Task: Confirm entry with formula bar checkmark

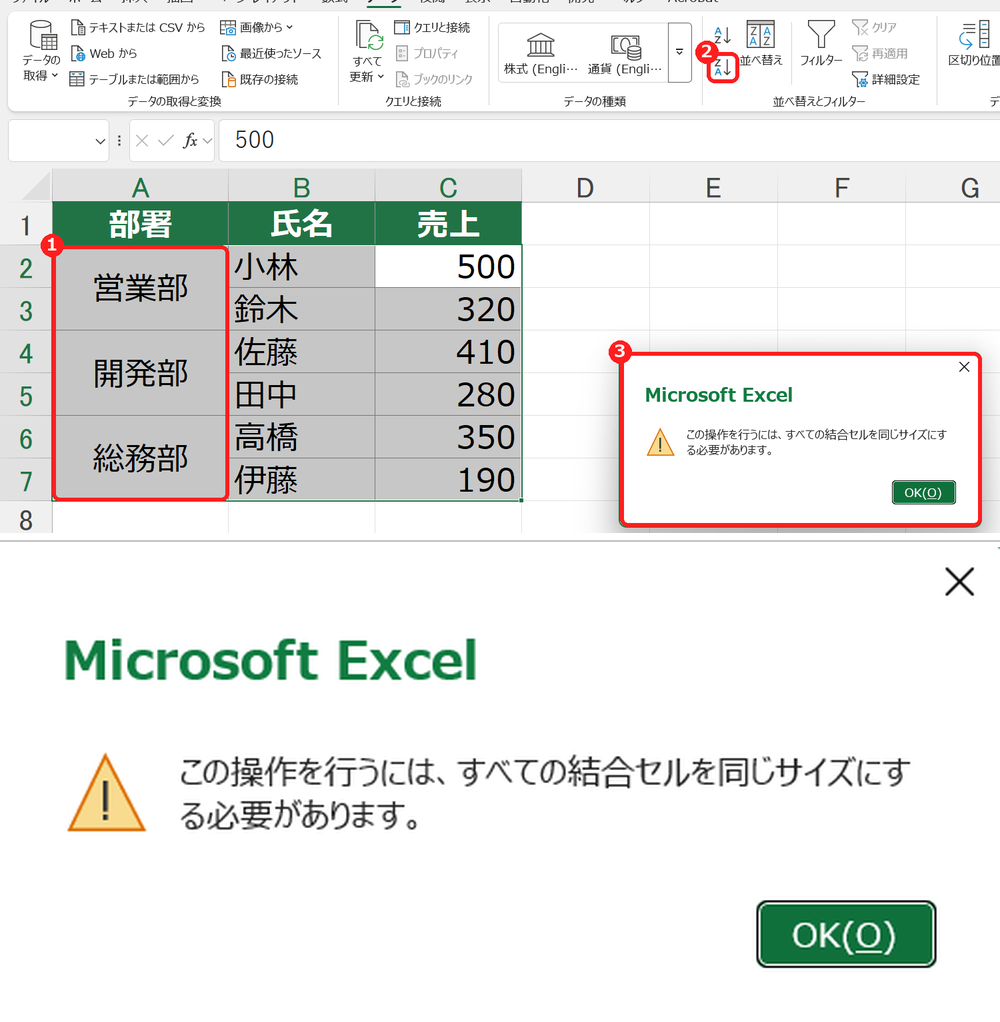Action: 166,141
